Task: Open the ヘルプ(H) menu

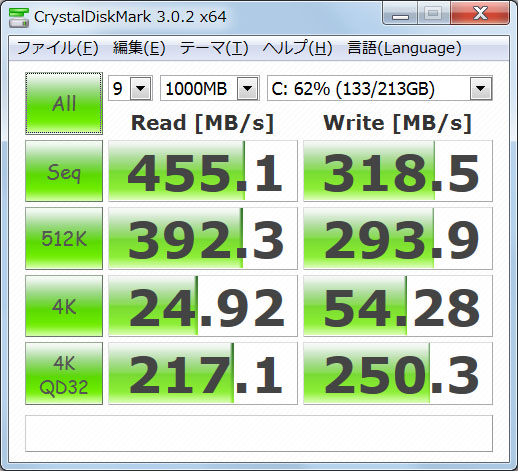Action: pyautogui.click(x=297, y=48)
